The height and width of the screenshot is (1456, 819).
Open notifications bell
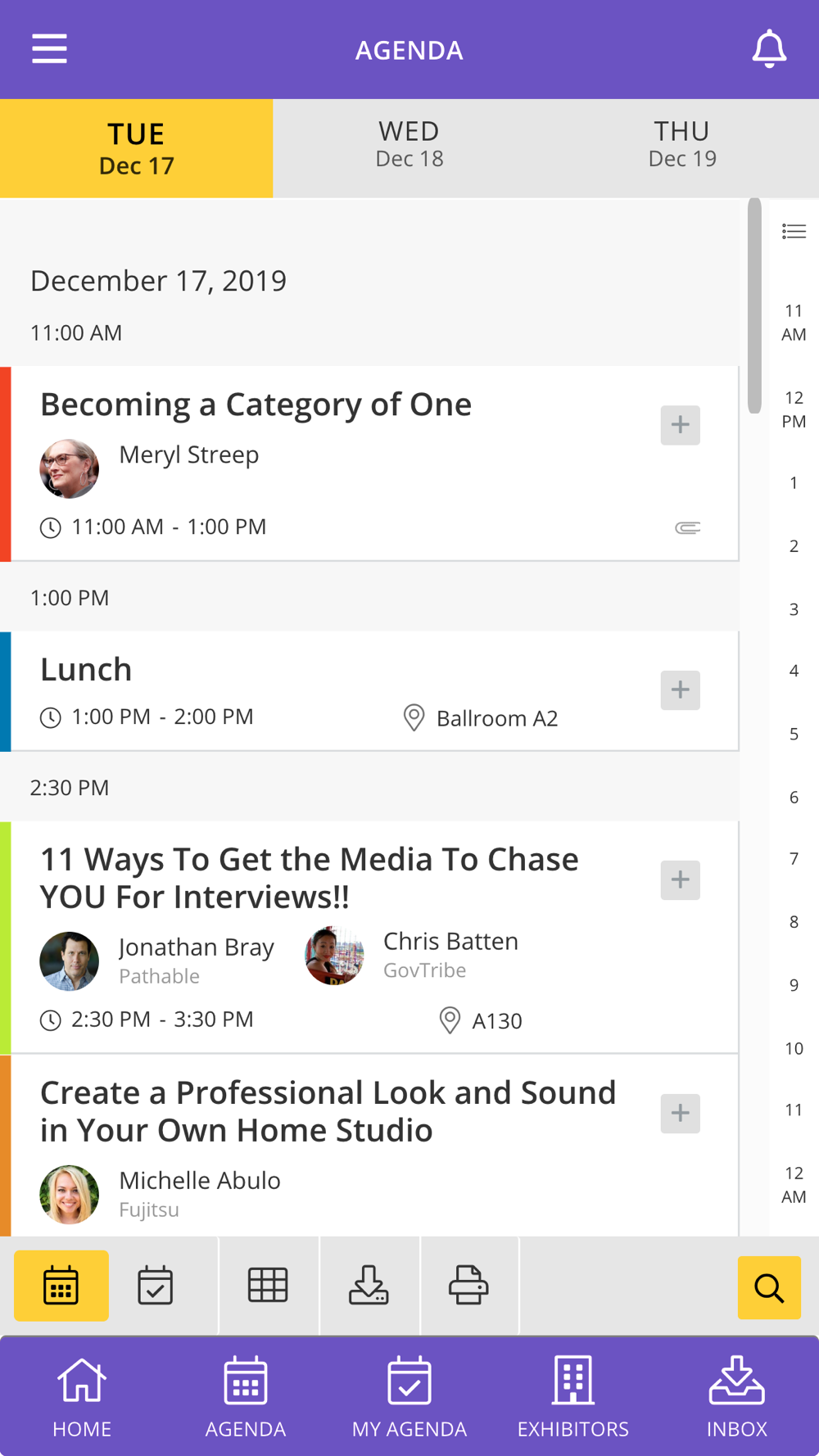769,49
